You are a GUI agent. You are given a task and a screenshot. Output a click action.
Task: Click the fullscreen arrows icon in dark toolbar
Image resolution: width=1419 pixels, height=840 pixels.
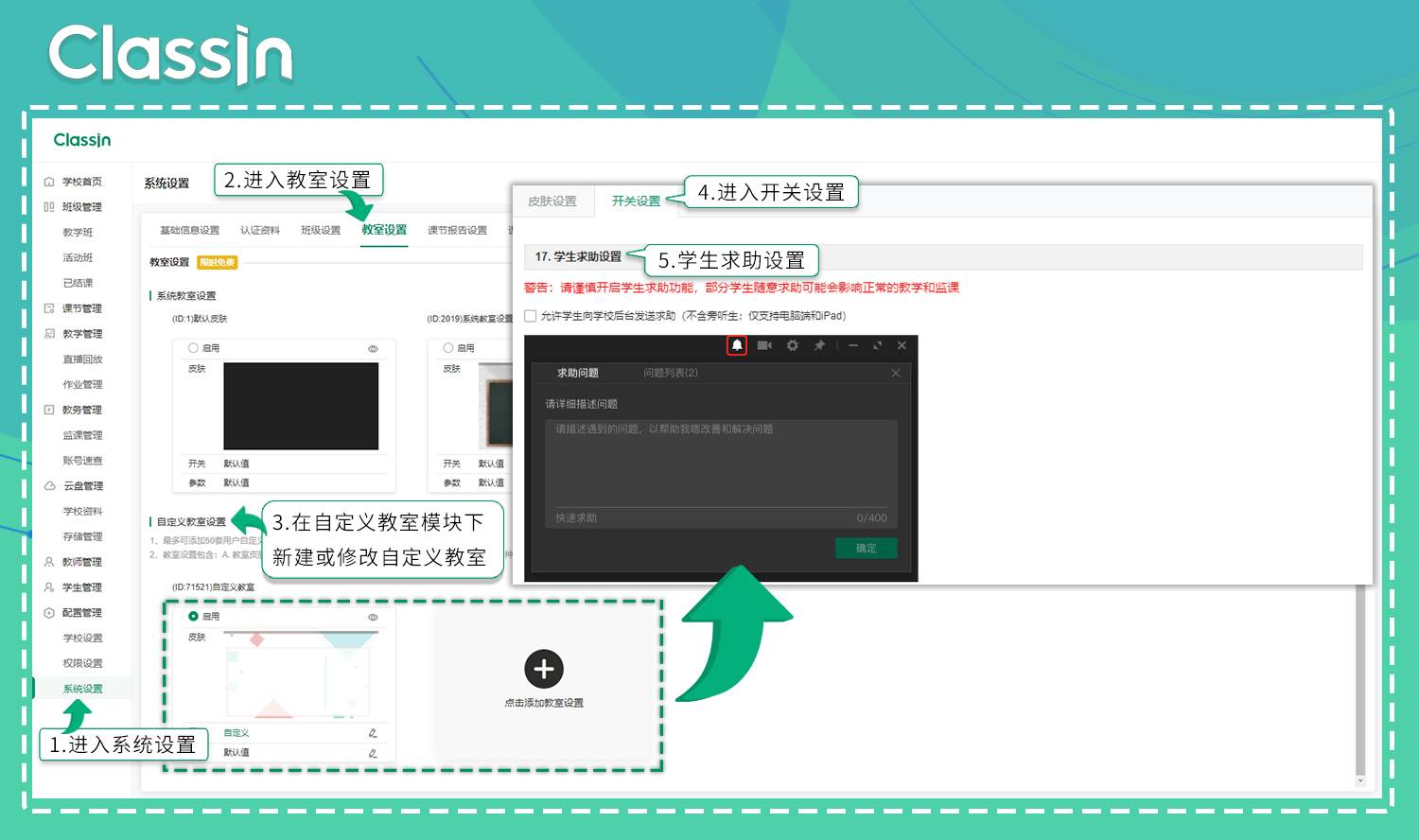click(x=877, y=345)
